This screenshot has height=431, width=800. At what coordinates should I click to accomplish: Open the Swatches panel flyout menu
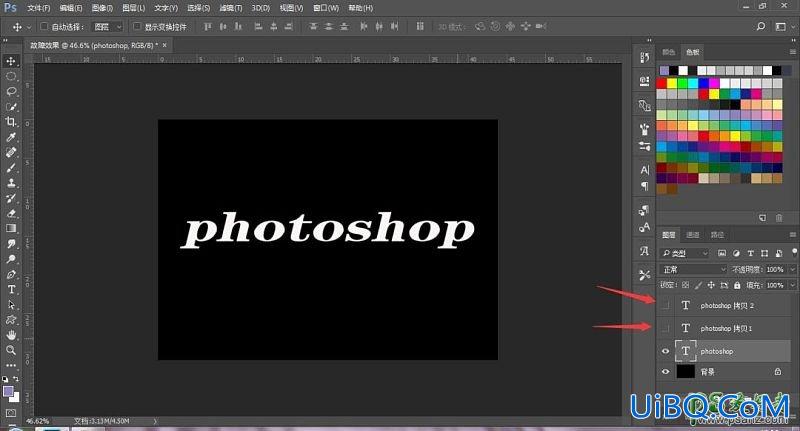coord(793,52)
